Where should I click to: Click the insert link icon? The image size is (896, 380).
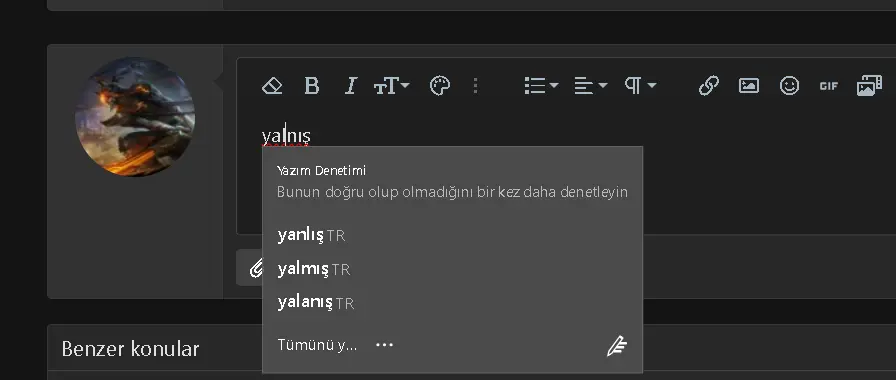(x=709, y=86)
